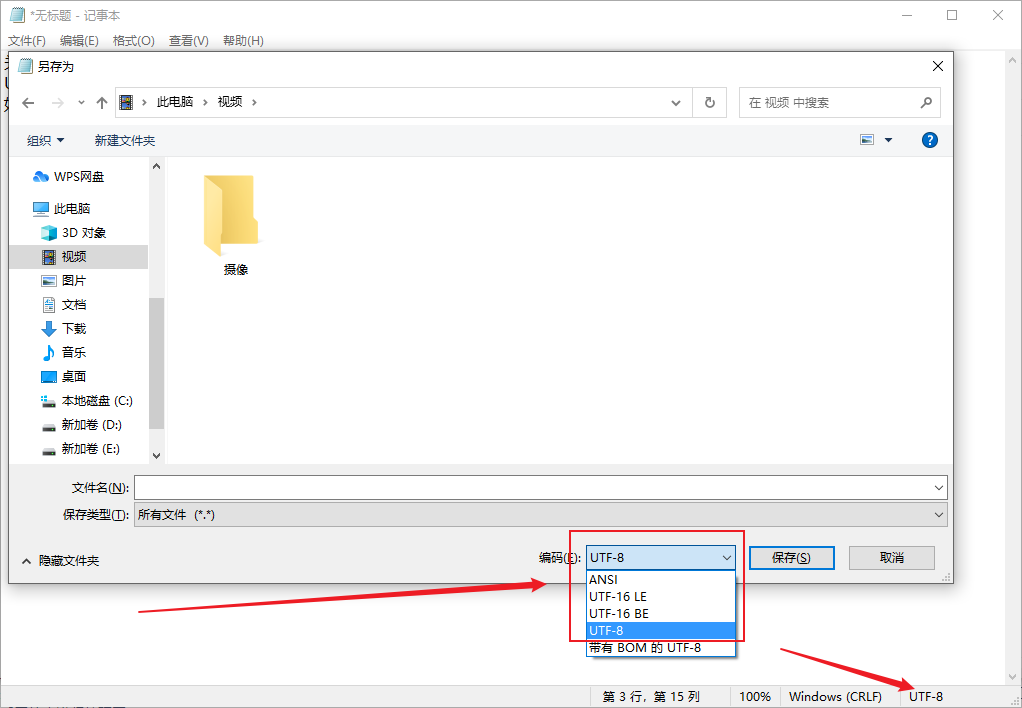This screenshot has height=708, width=1022.
Task: Click status bar 第 3 行, 第 15 列 text
Action: (651, 697)
